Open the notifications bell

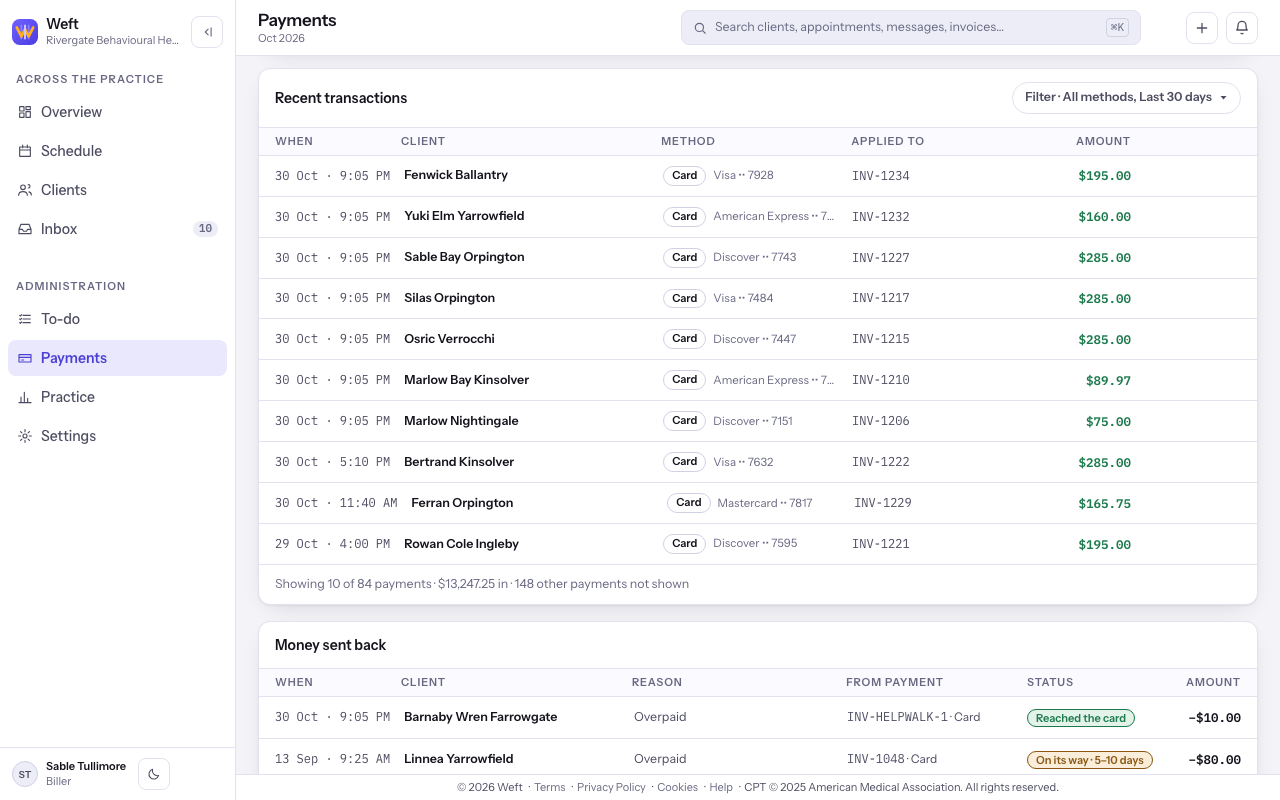pyautogui.click(x=1242, y=28)
